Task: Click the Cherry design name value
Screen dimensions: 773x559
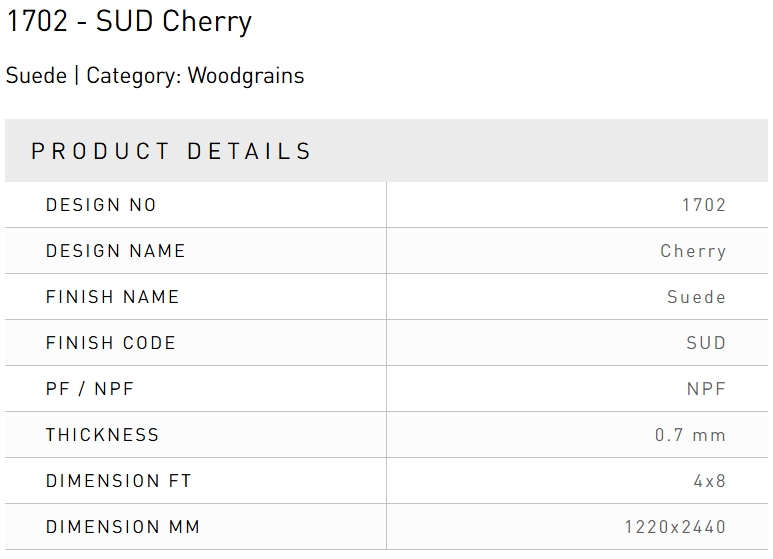Action: point(693,251)
